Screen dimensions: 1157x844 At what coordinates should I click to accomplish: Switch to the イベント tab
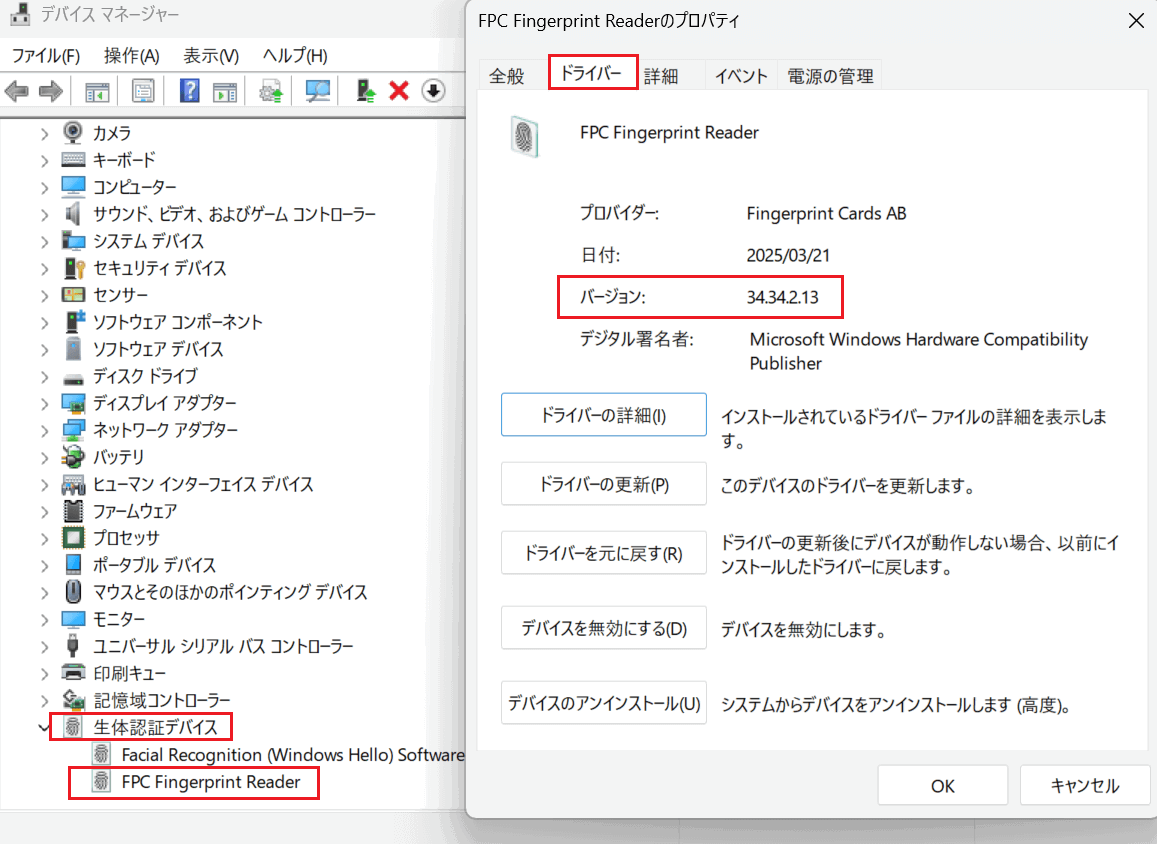click(741, 76)
